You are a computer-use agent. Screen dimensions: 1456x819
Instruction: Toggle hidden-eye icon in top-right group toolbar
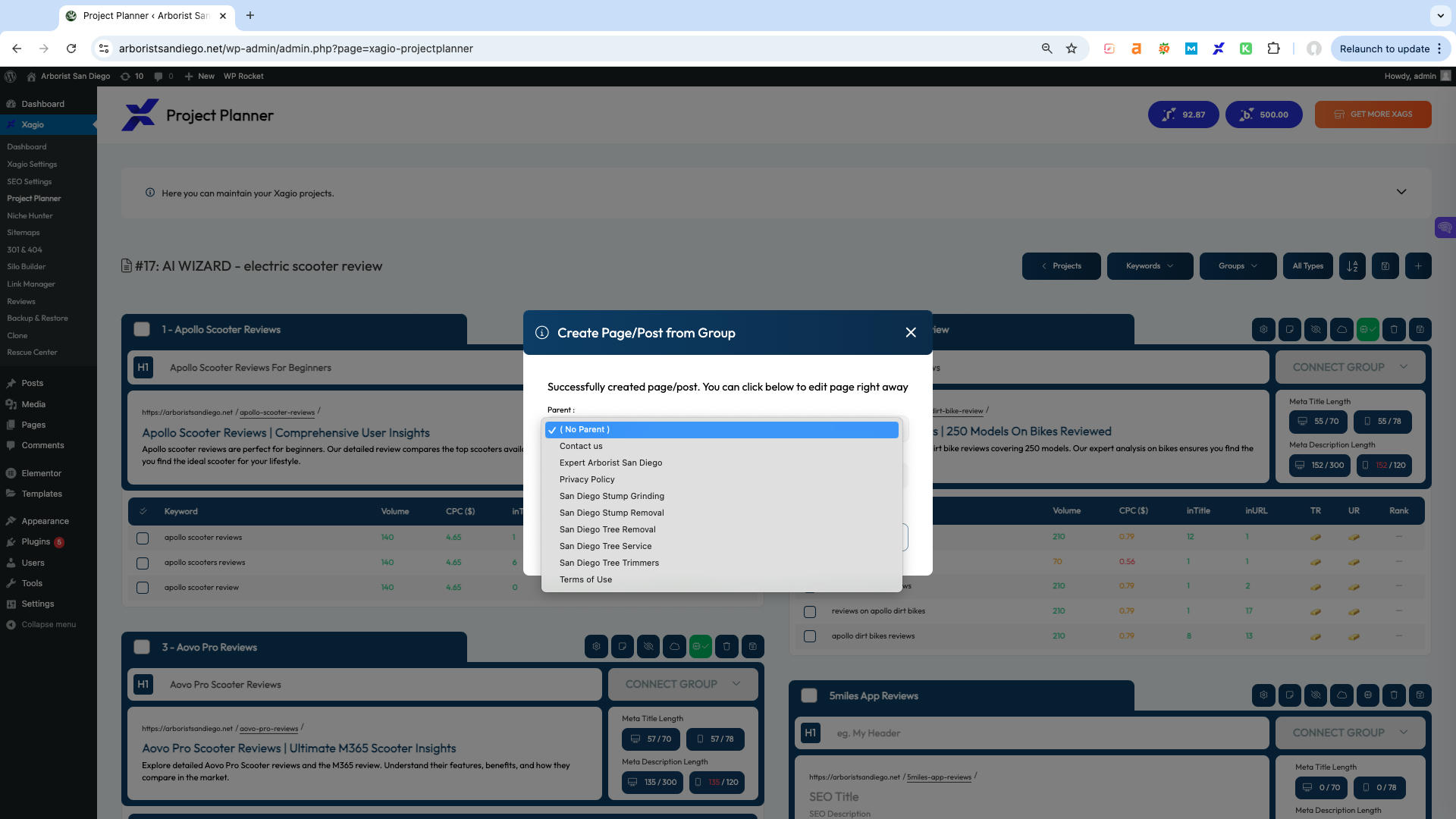(1316, 330)
